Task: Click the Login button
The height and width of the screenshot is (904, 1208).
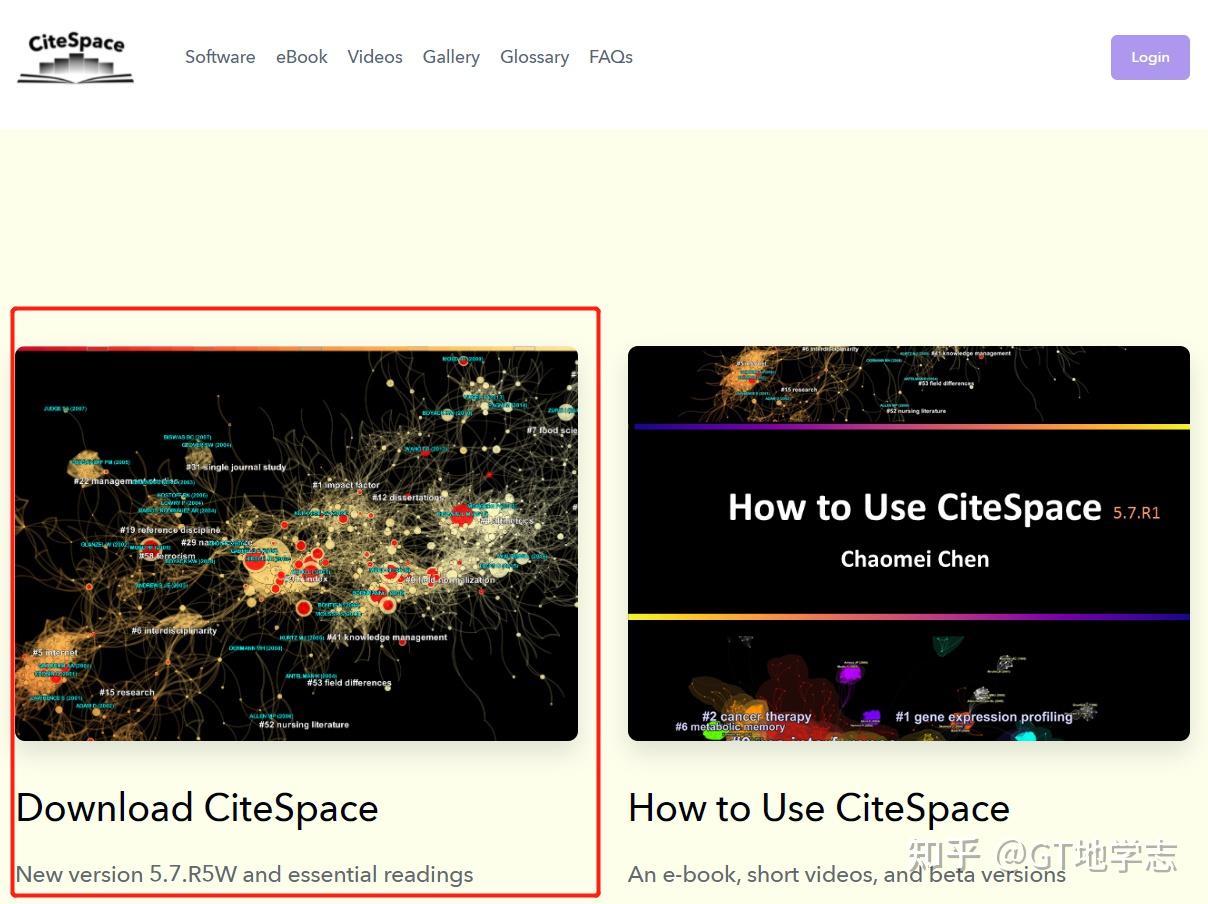Action: (x=1150, y=57)
